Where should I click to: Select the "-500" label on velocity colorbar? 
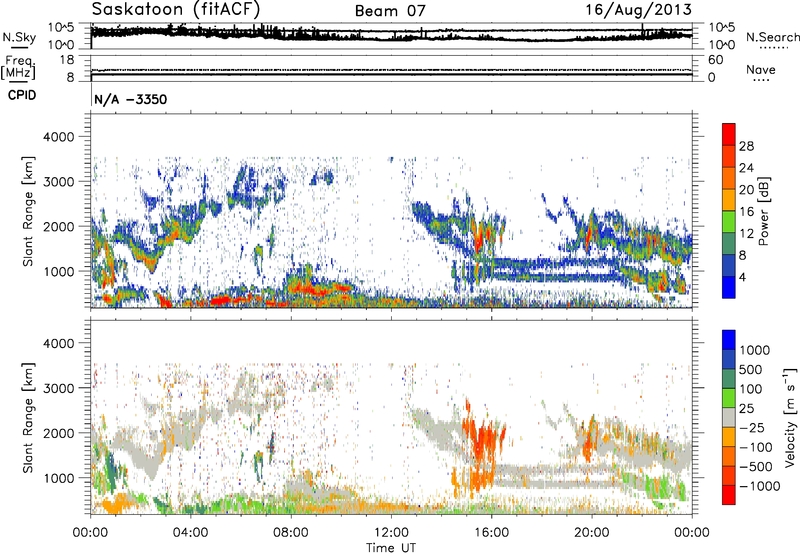[755, 466]
